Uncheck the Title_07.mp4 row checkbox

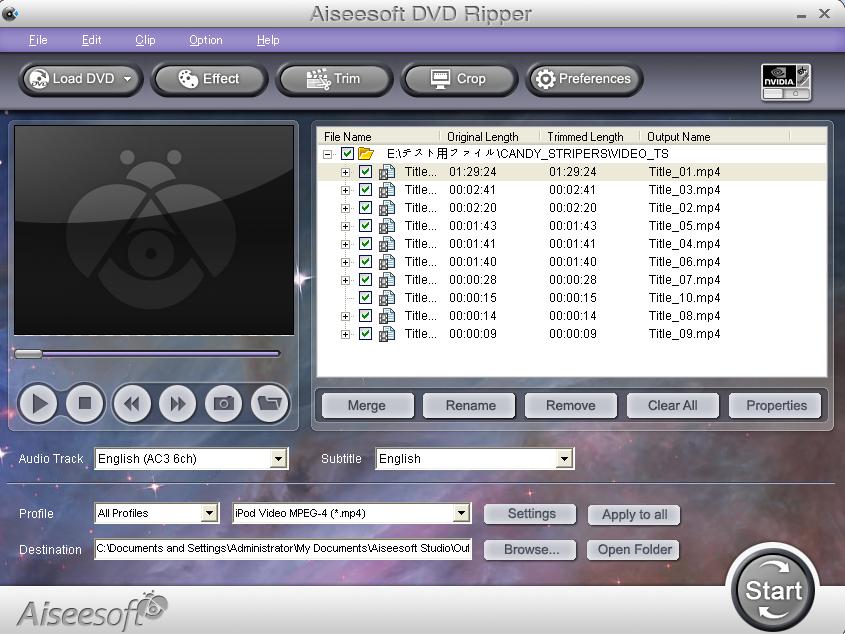pos(365,280)
